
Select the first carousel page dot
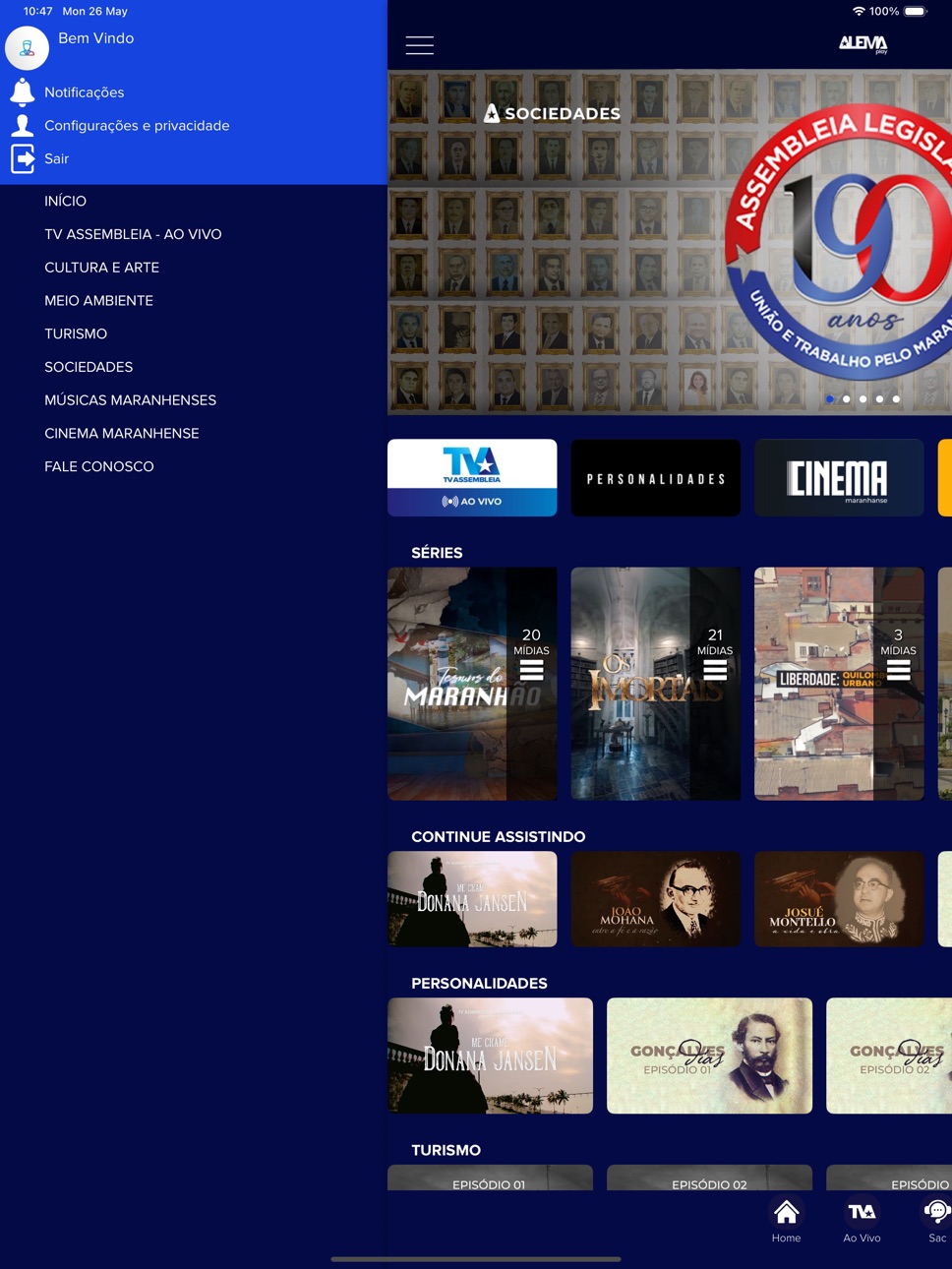point(830,399)
